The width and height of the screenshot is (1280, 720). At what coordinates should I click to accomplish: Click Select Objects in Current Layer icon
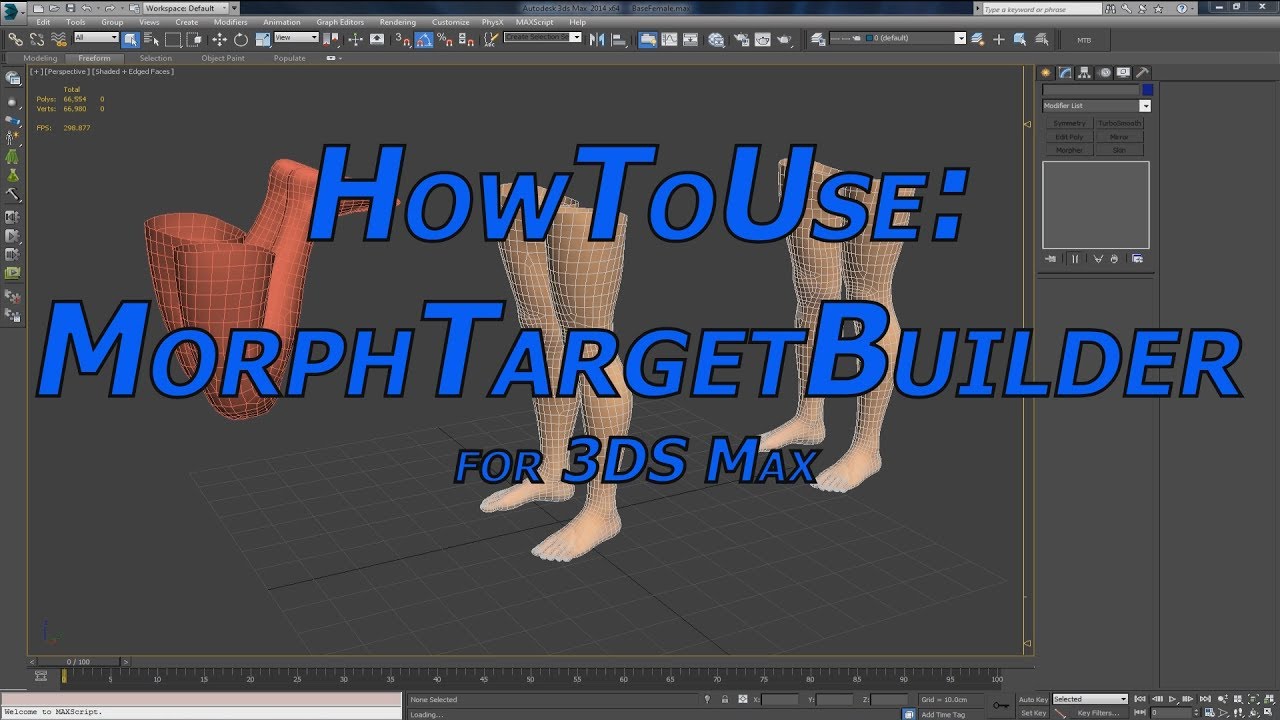pos(1019,39)
